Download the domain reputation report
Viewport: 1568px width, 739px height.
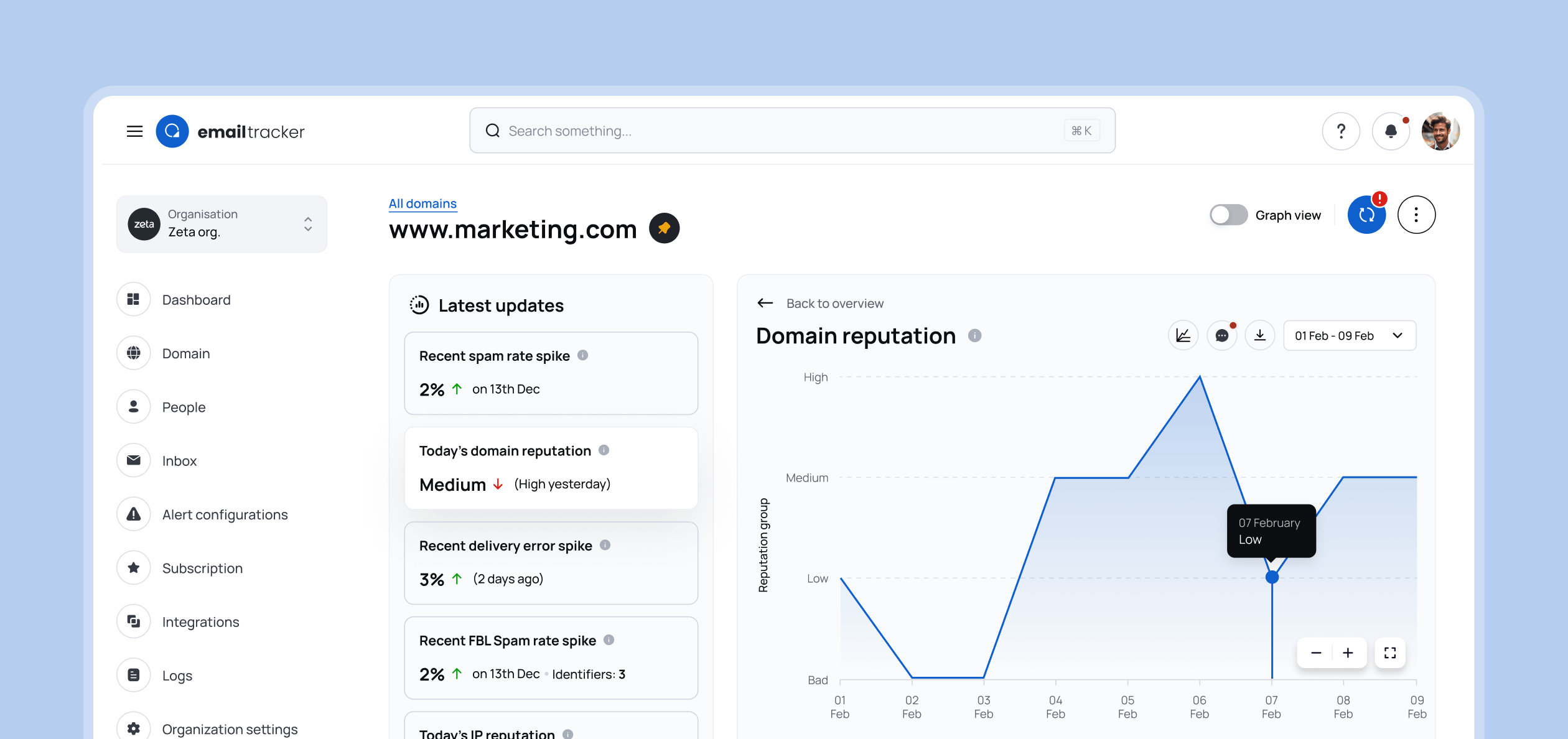click(1260, 335)
